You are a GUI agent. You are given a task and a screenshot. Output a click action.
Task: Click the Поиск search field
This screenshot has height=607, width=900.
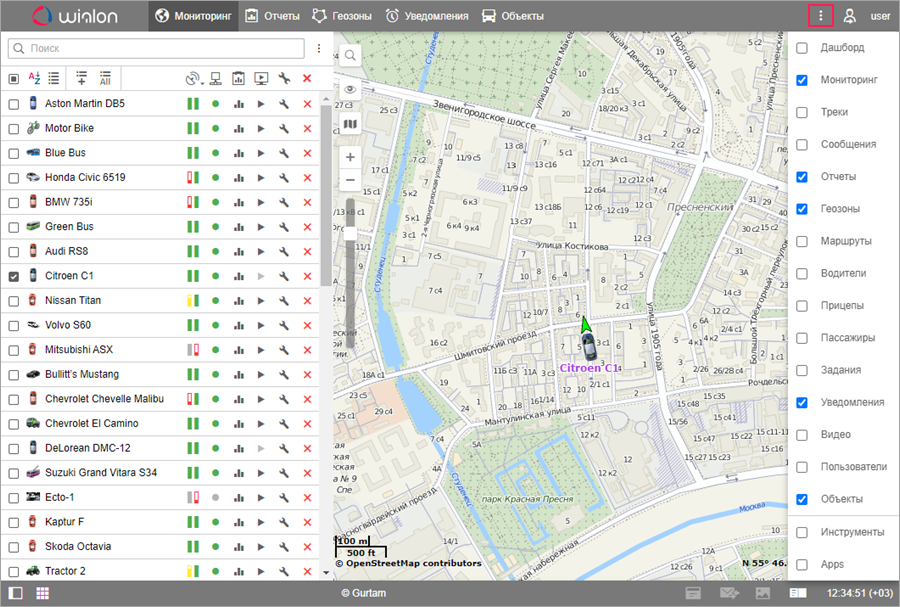click(156, 48)
